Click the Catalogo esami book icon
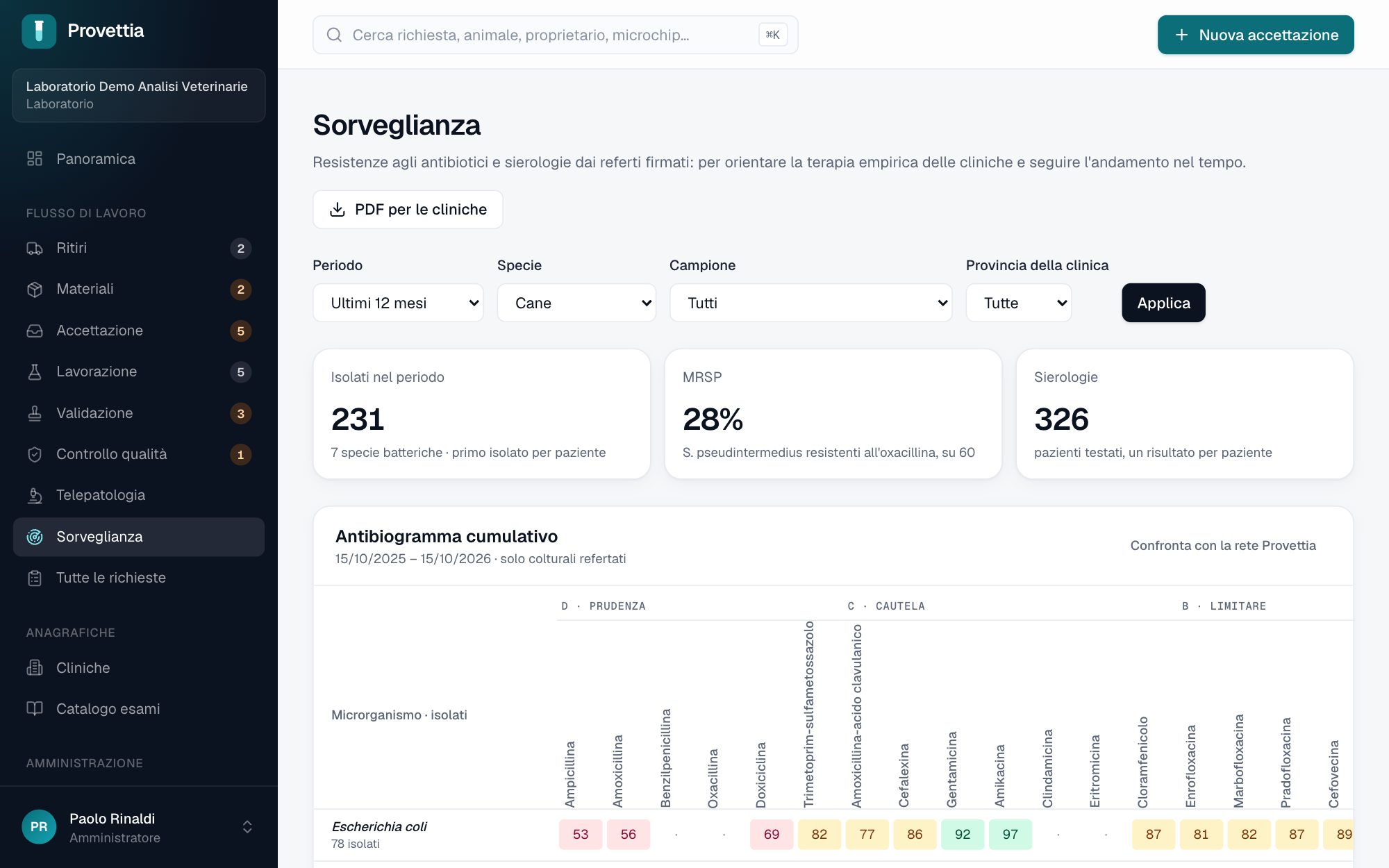 35,709
